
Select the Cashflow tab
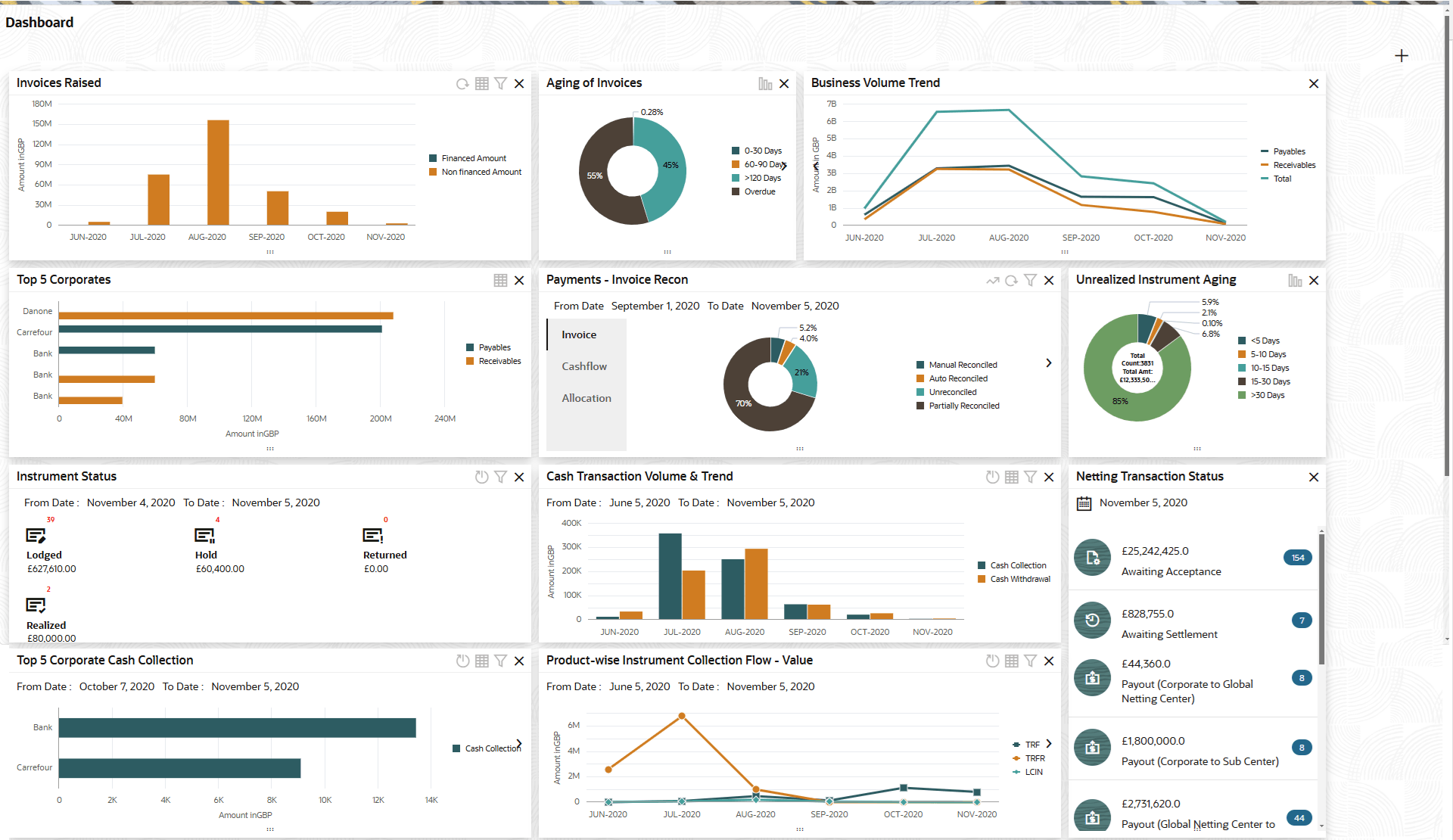click(584, 366)
